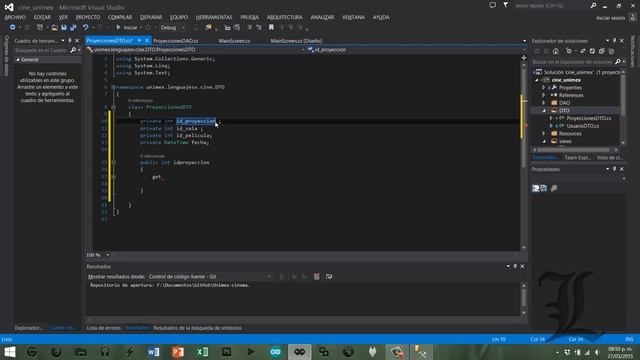Expand the DAO folder
Image resolution: width=640 pixels, height=360 pixels.
tap(544, 103)
